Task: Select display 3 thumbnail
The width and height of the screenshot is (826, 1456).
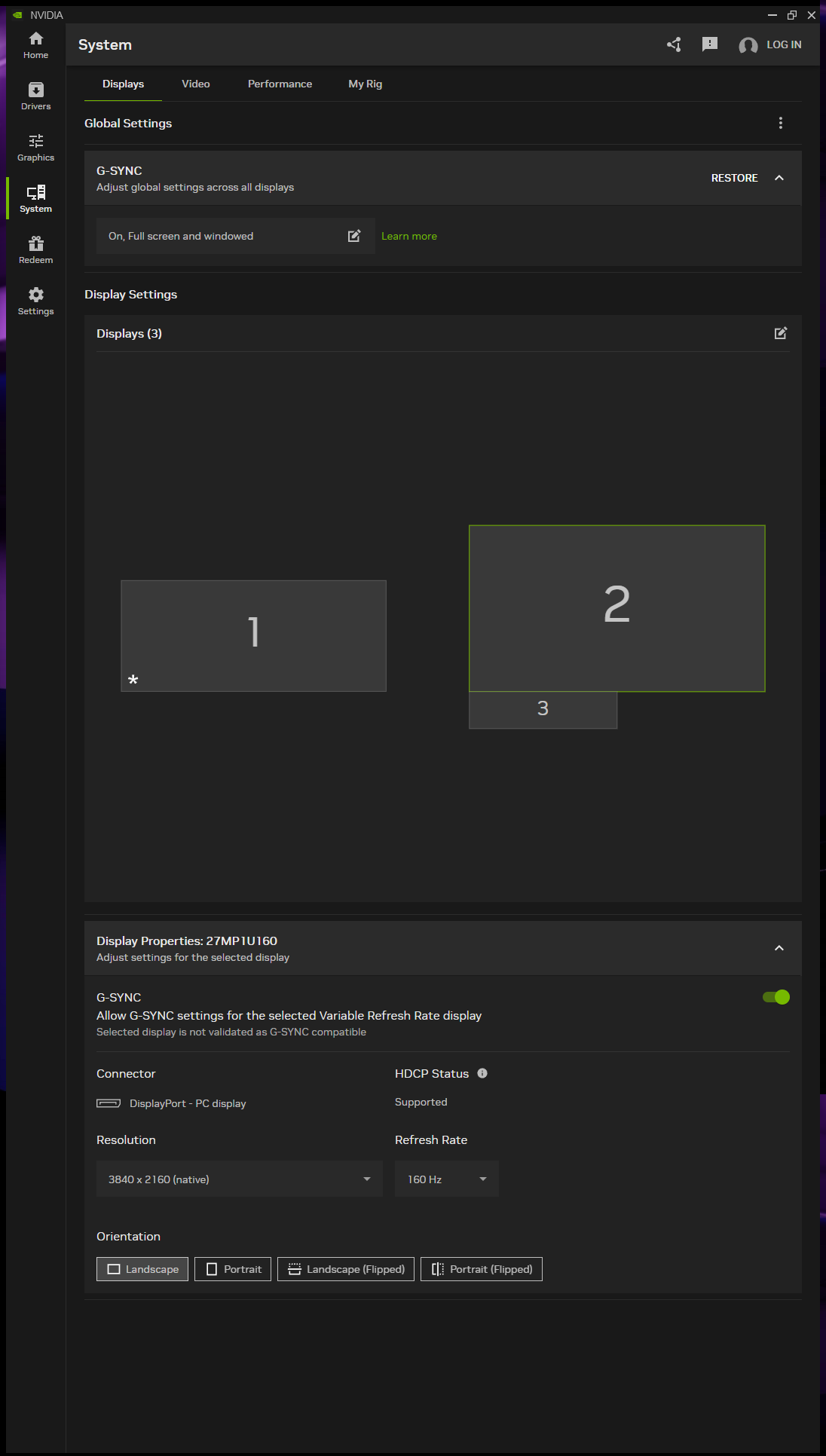Action: coord(543,710)
